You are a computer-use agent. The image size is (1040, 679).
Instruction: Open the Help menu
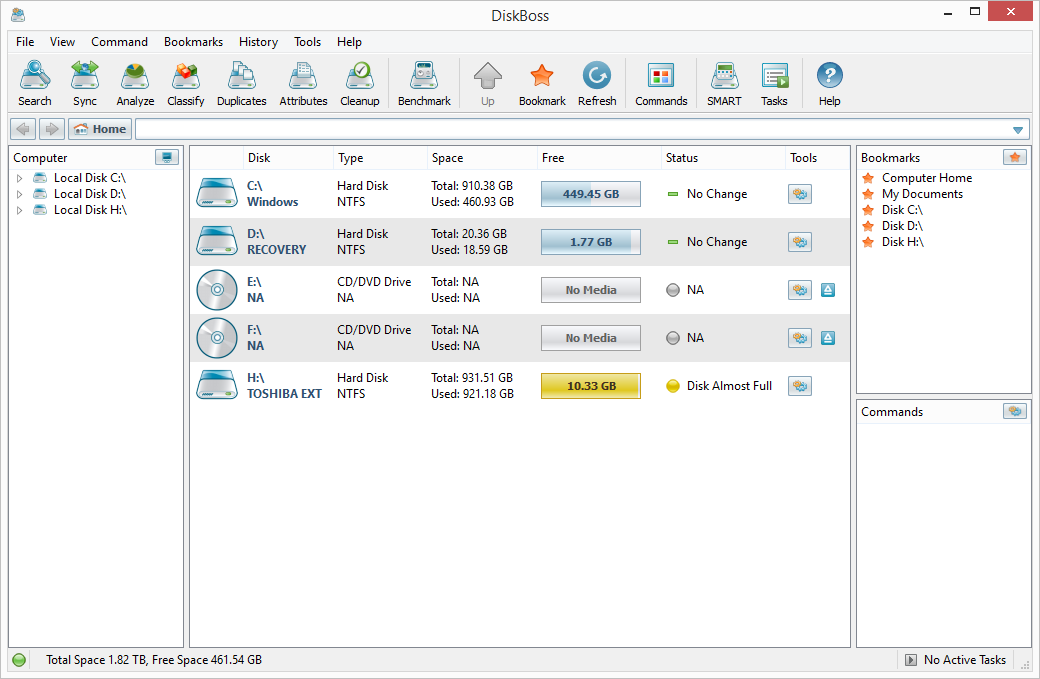point(349,42)
